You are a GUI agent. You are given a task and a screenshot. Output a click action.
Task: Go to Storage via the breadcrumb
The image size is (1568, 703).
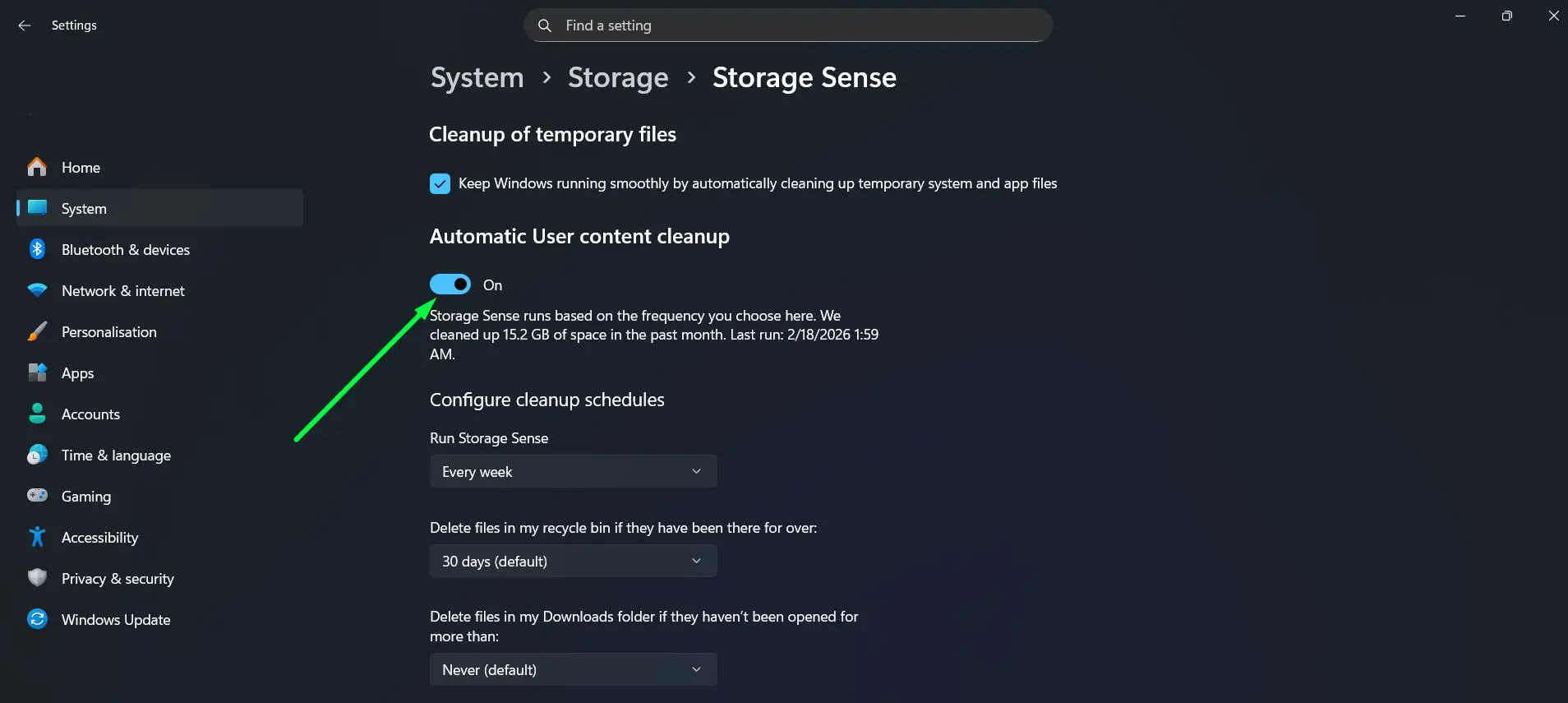618,77
